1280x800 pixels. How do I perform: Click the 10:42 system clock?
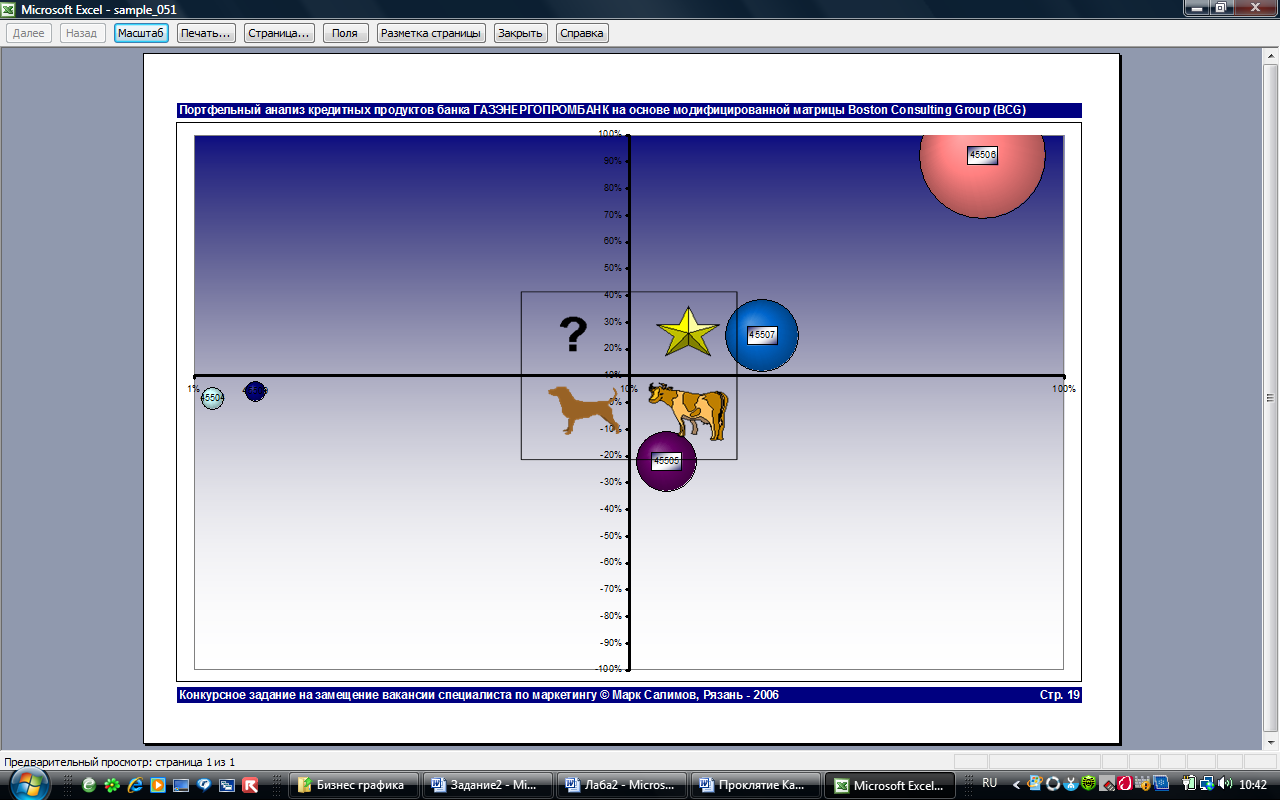tap(1253, 784)
